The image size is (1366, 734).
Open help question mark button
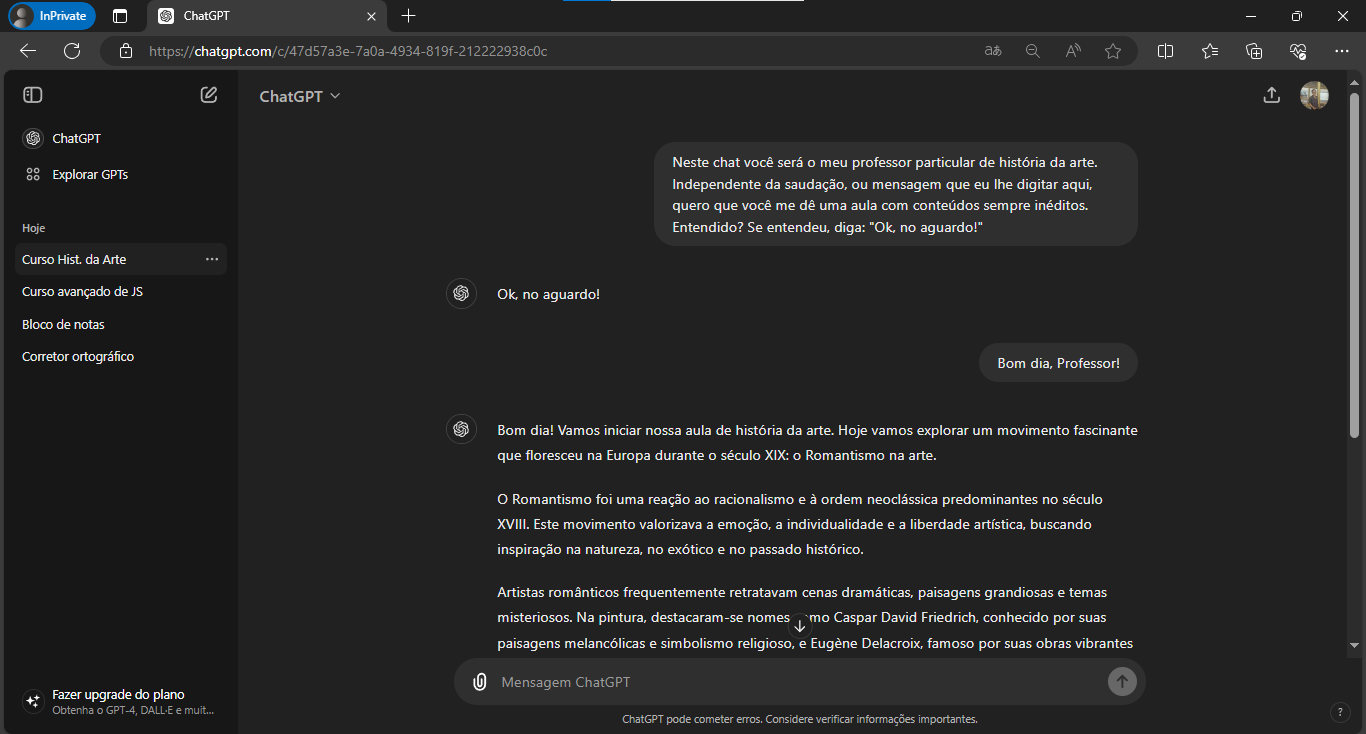(x=1341, y=712)
